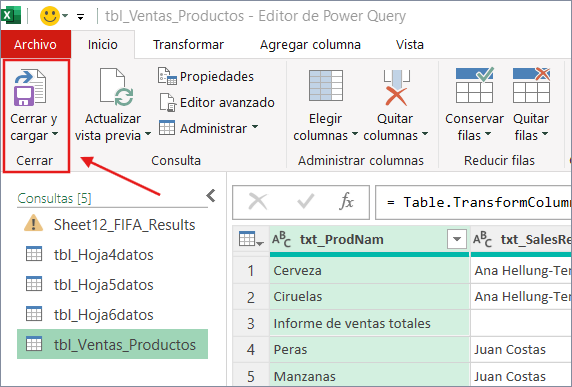Click the table icon next to tbl_Hoja6datos
Viewport: 572px width, 387px height.
tap(34, 314)
